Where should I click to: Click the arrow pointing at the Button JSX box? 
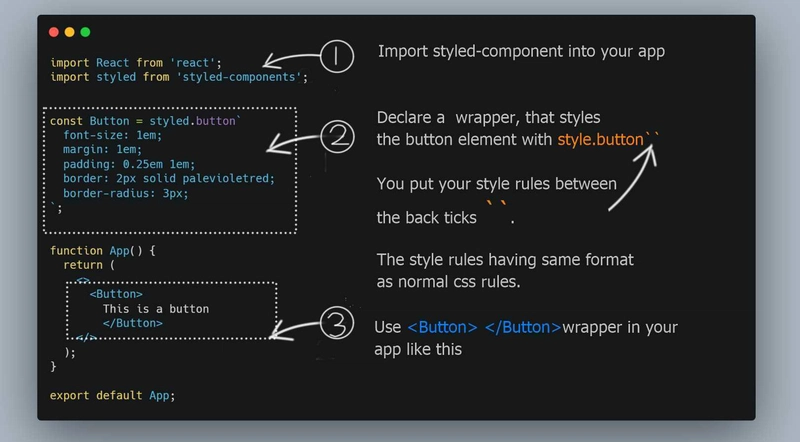(x=294, y=330)
